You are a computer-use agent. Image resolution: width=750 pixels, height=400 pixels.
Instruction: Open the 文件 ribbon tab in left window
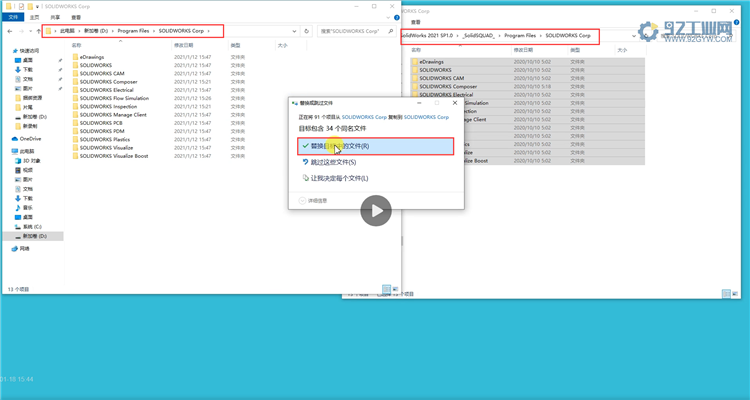(13, 17)
